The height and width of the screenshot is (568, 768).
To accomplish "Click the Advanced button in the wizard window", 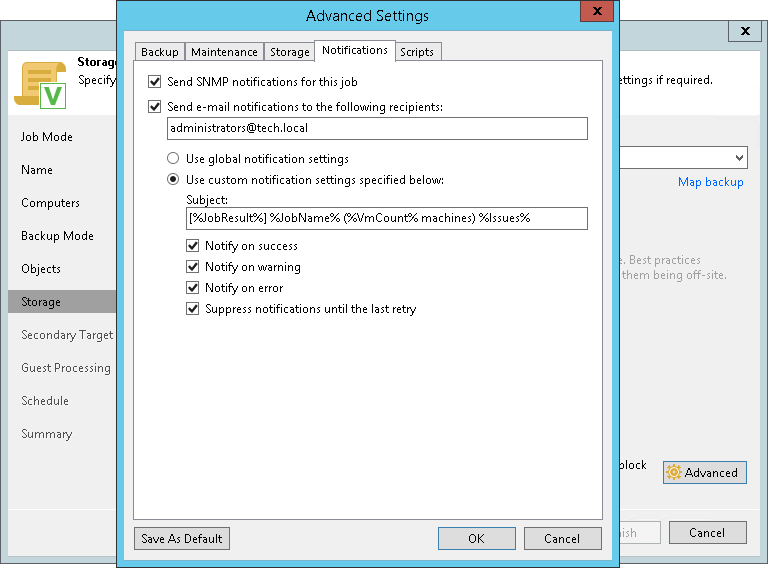I will (x=704, y=473).
